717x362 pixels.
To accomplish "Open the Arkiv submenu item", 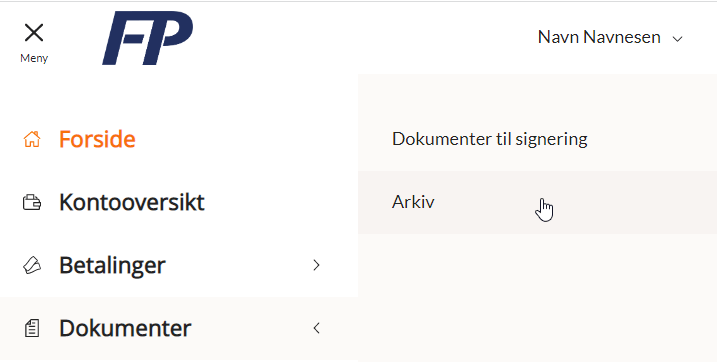I will [537, 202].
